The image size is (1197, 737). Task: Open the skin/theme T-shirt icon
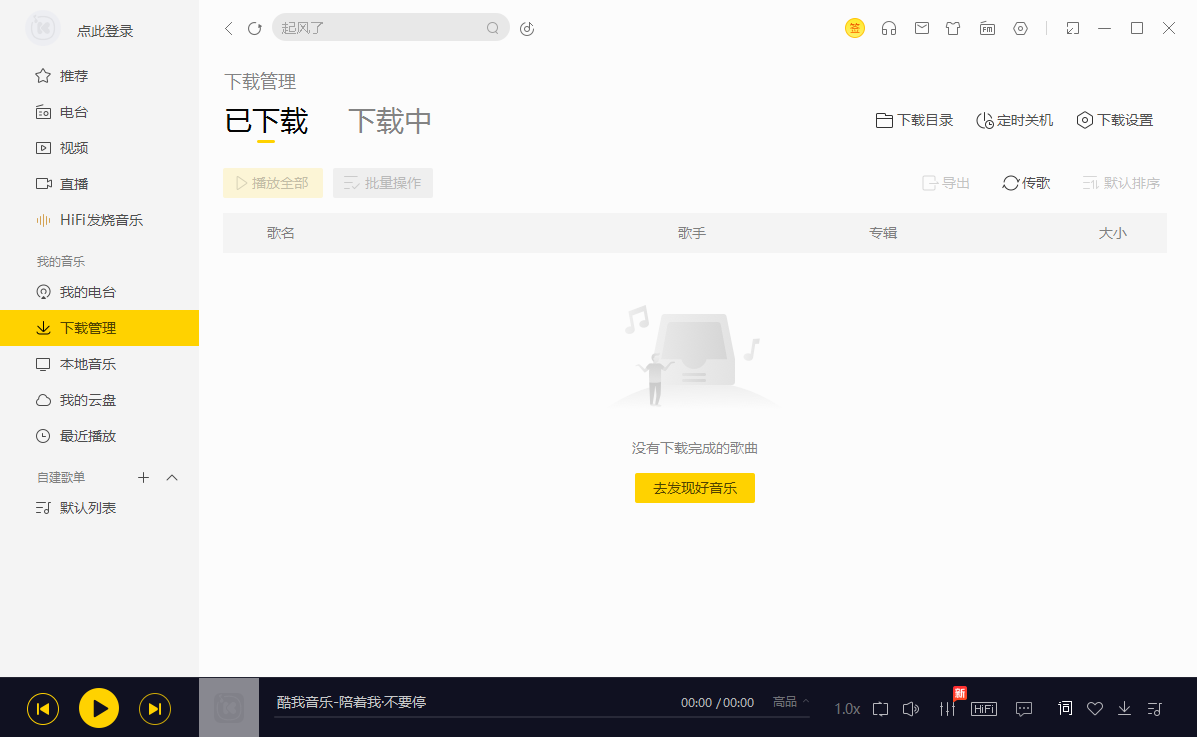[953, 28]
